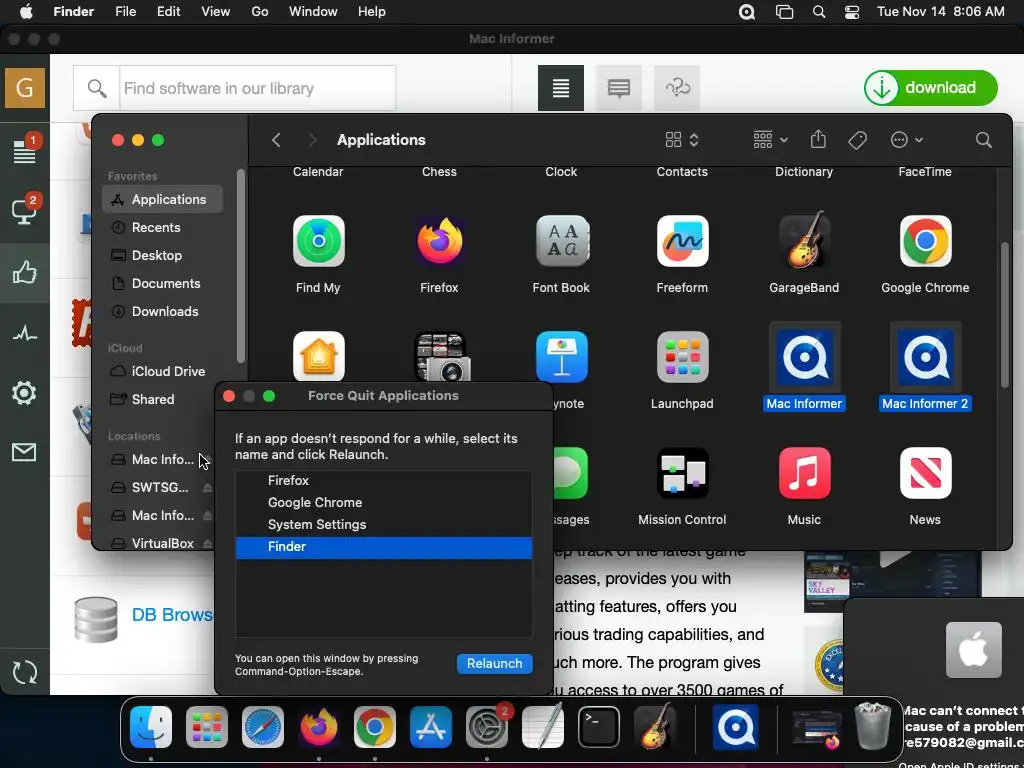
Task: Select GarageBand in Applications folder
Action: pos(804,239)
